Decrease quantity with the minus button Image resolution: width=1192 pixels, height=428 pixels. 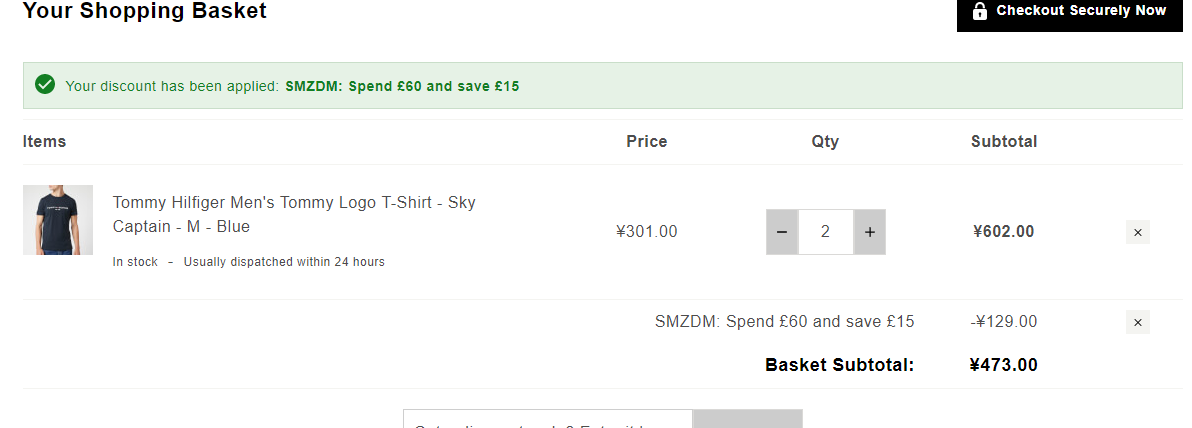782,232
